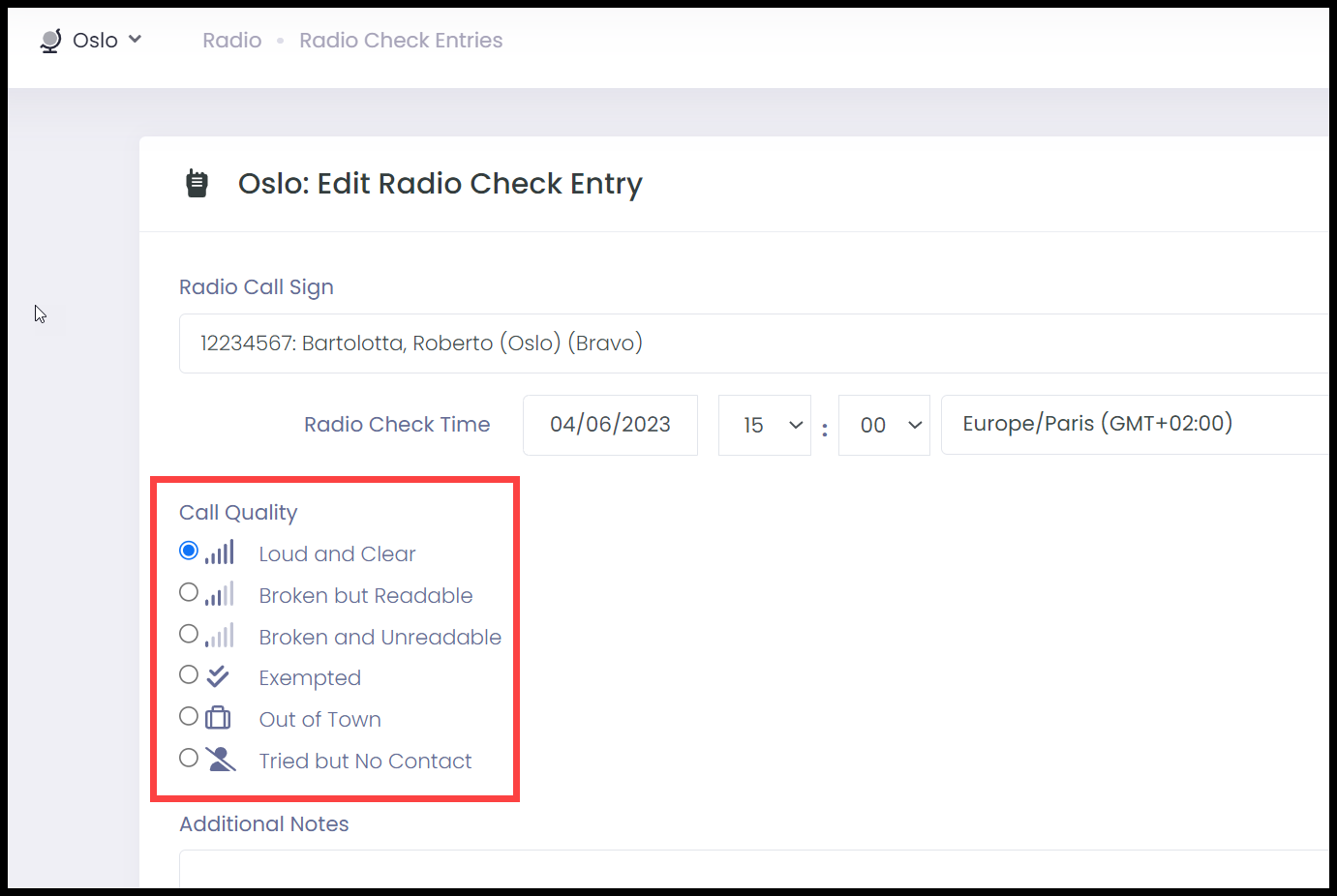Viewport: 1337px width, 896px height.
Task: Open the hour dropdown showing 15
Action: pos(765,425)
